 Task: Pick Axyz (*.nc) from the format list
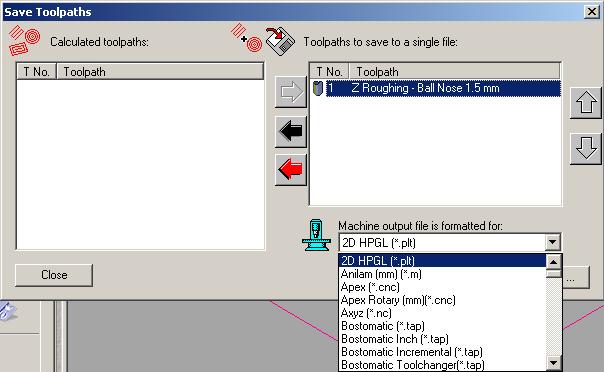pyautogui.click(x=366, y=313)
